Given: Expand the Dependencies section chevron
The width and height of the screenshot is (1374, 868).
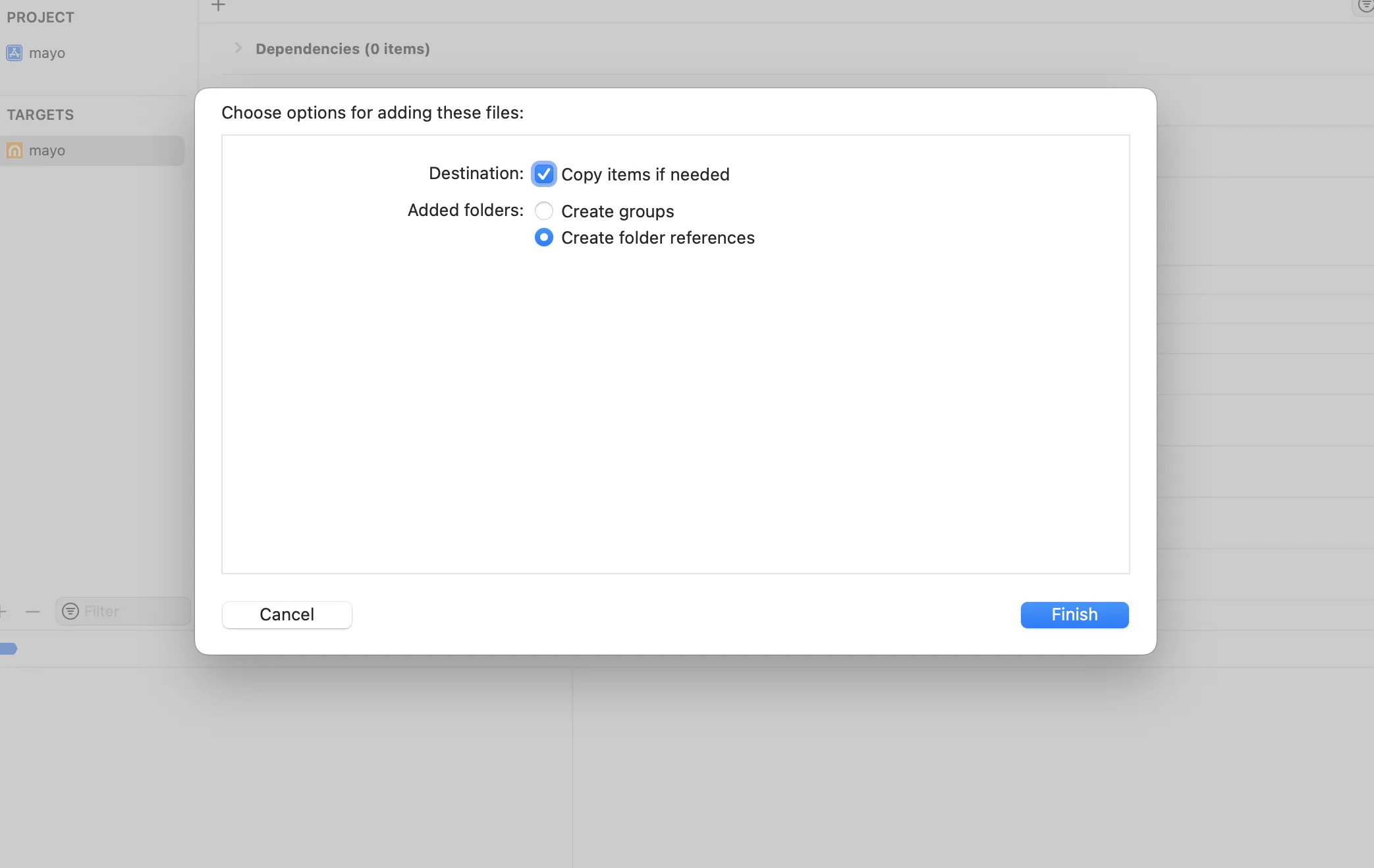Looking at the screenshot, I should tap(238, 48).
